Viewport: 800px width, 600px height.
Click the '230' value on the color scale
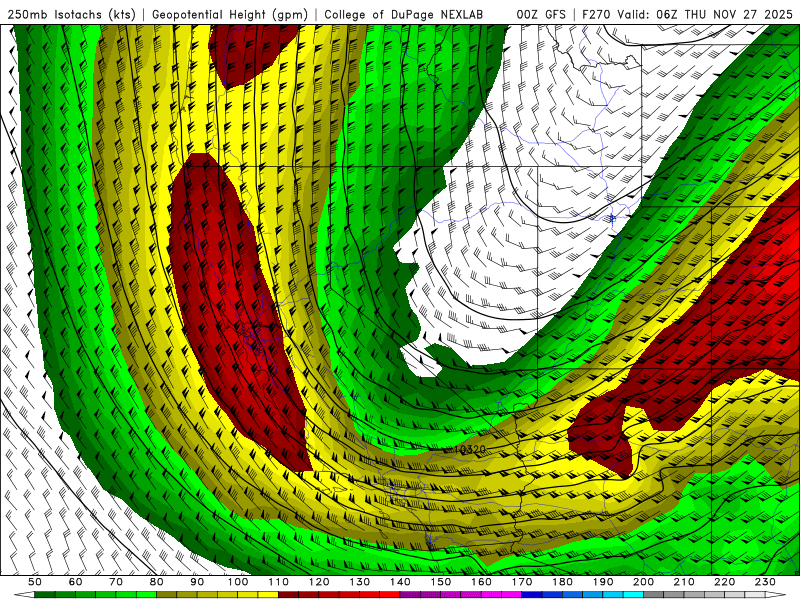click(x=766, y=581)
